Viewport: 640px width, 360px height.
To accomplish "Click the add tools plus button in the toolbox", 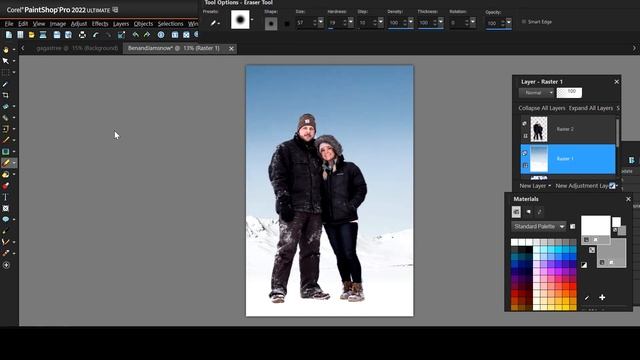I will pyautogui.click(x=6, y=265).
